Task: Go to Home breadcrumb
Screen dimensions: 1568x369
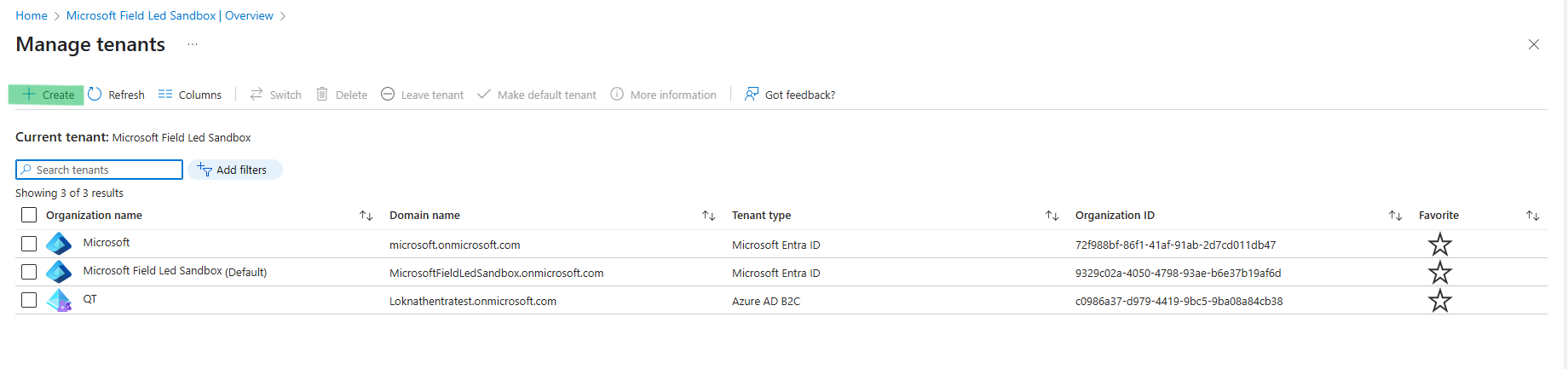Action: [32, 15]
